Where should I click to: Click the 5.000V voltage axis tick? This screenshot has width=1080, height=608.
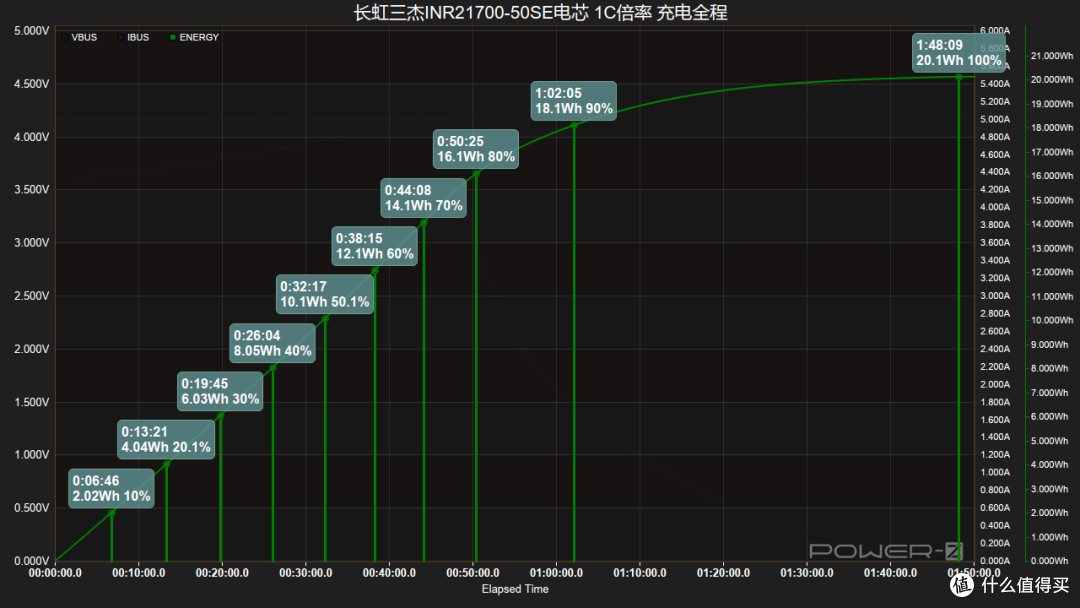pyautogui.click(x=32, y=31)
